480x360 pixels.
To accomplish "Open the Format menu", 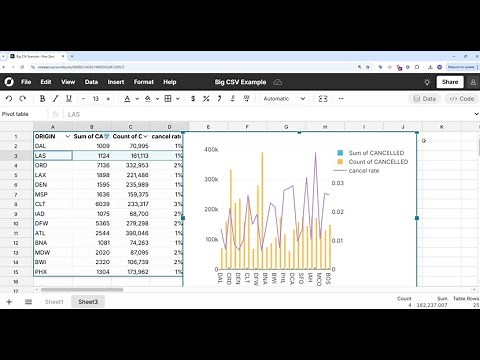I will tap(144, 82).
